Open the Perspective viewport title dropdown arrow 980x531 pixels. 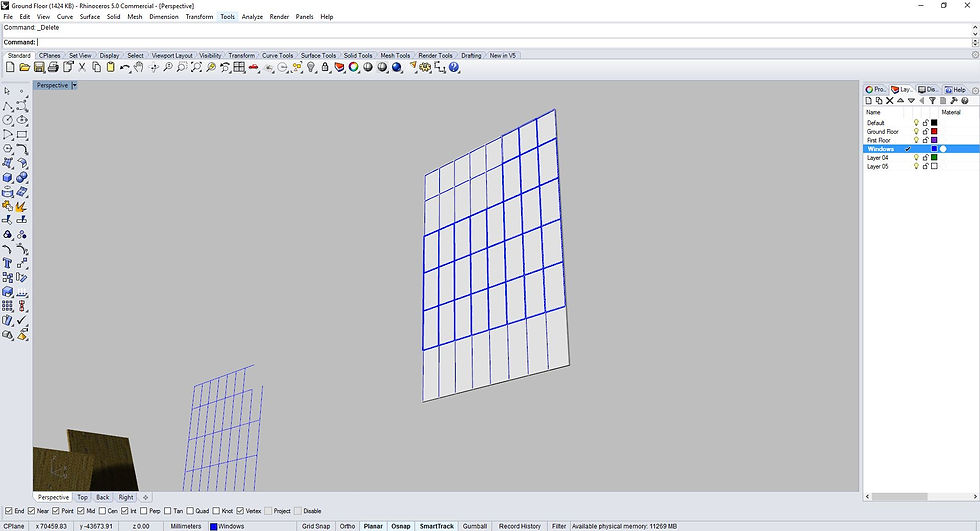coord(74,85)
